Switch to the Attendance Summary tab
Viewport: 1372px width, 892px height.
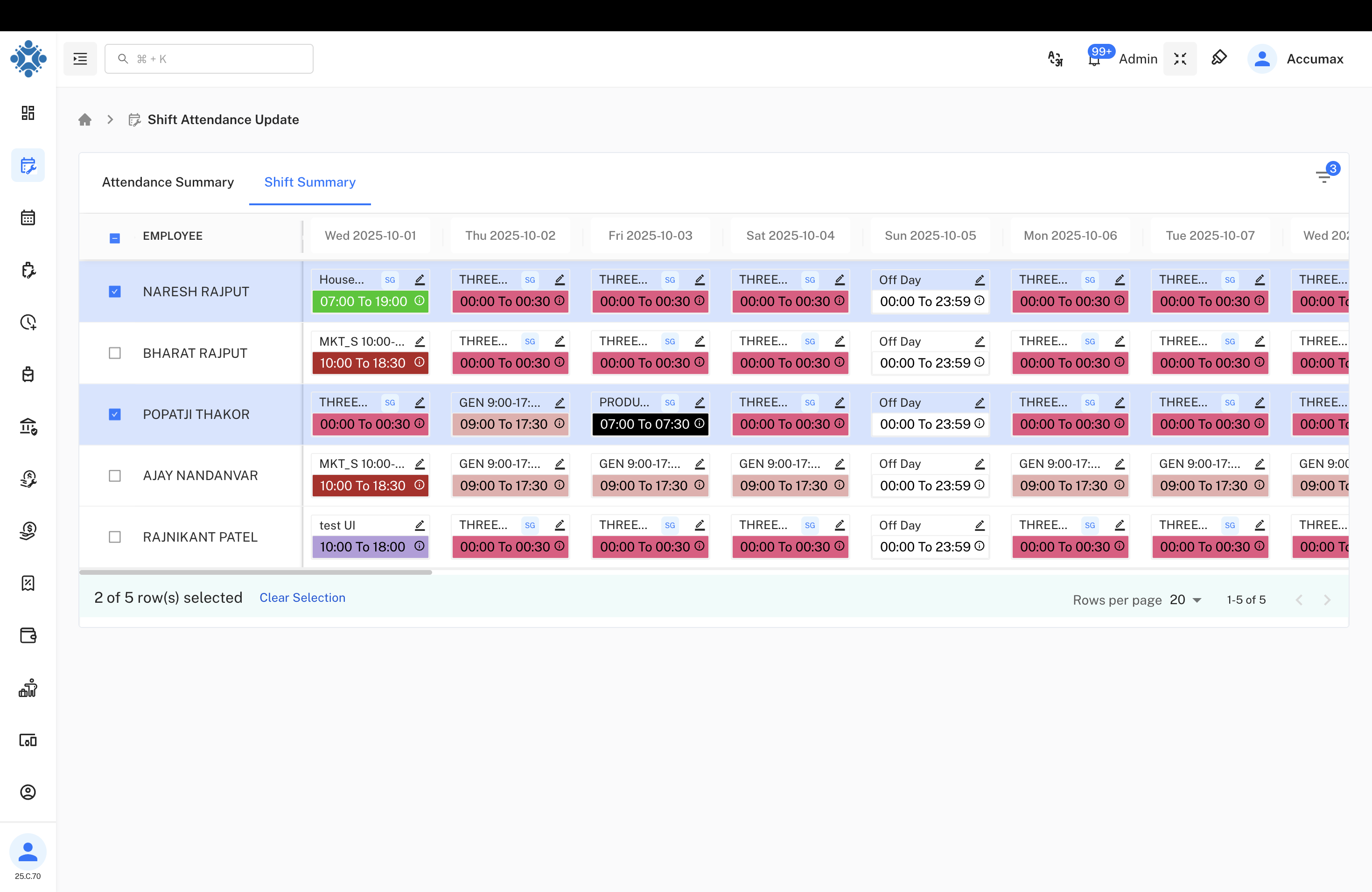pos(168,182)
